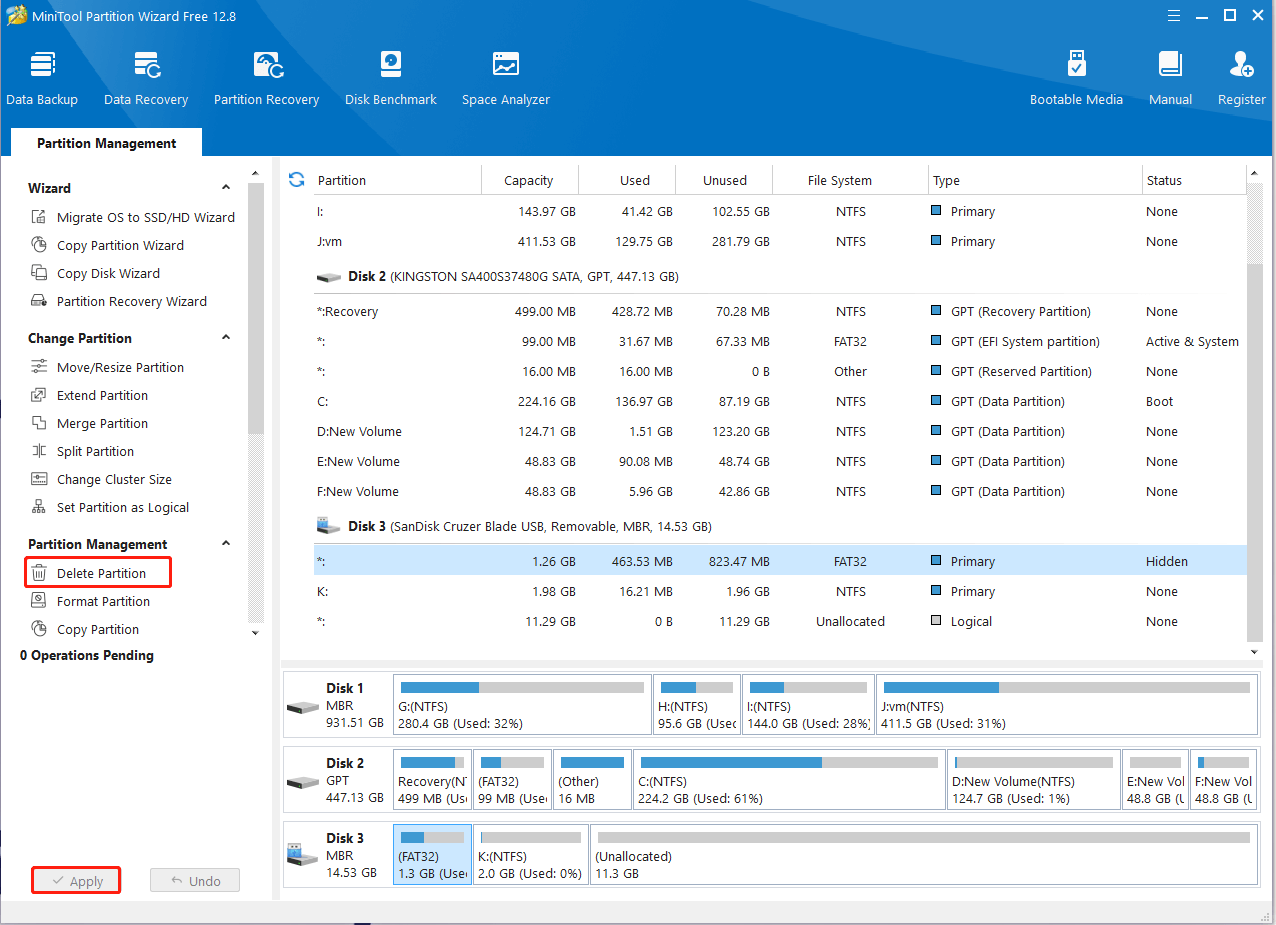The image size is (1276, 925).
Task: Select the Disk 3 SanDisk header row
Action: (x=781, y=527)
